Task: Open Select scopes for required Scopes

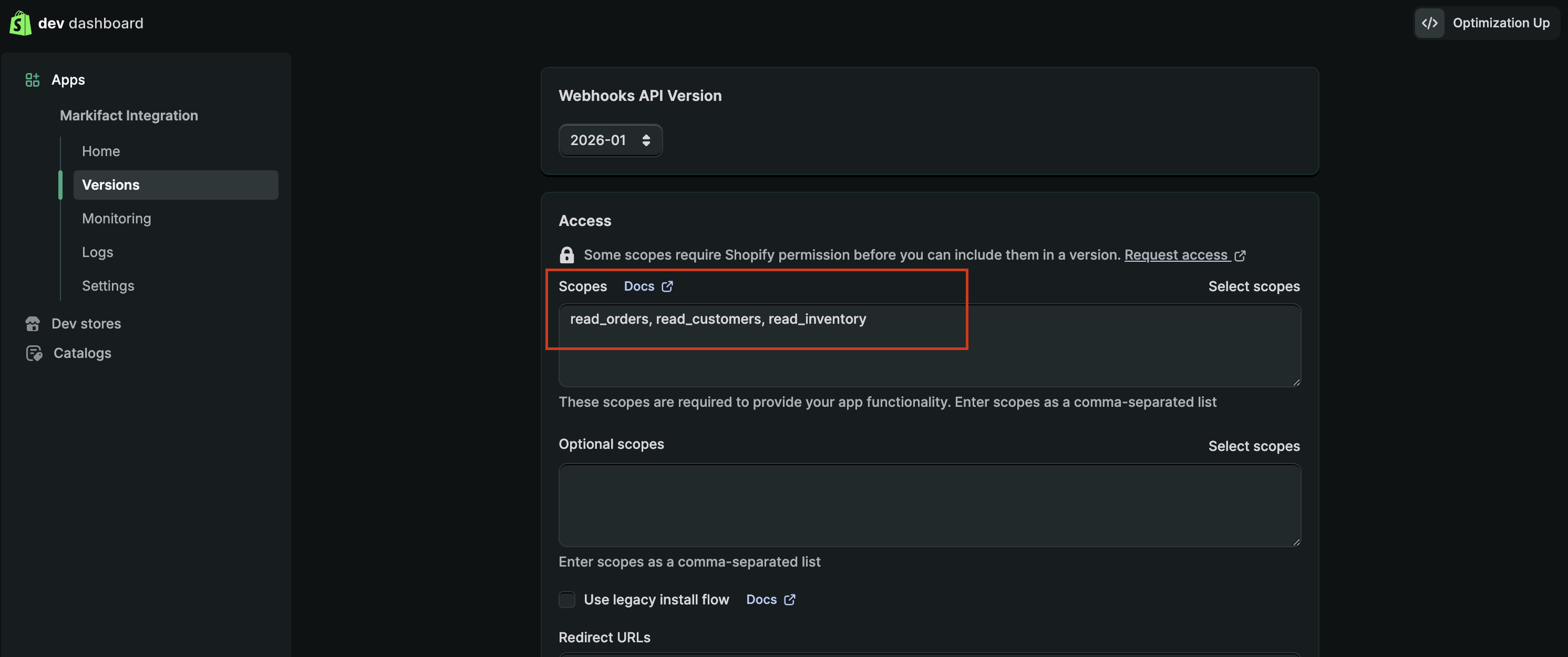Action: 1253,286
